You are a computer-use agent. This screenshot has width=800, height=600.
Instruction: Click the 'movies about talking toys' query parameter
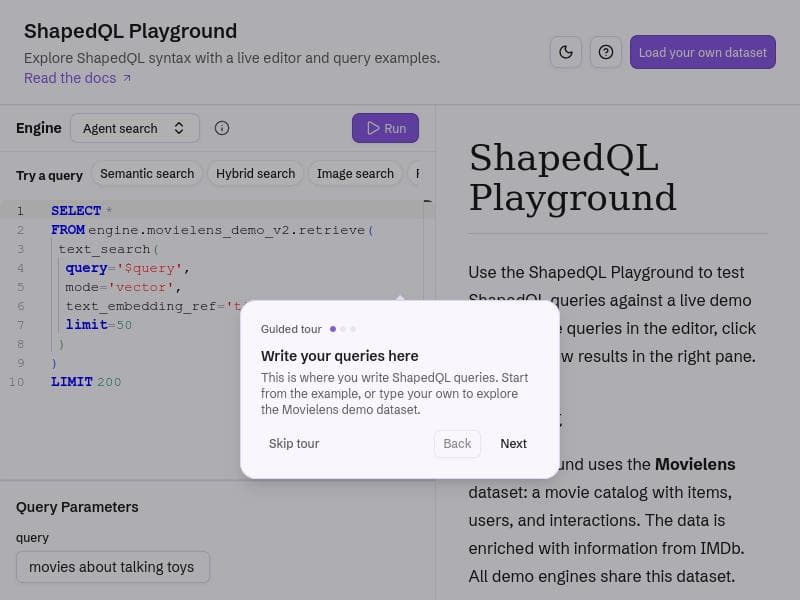(x=112, y=566)
